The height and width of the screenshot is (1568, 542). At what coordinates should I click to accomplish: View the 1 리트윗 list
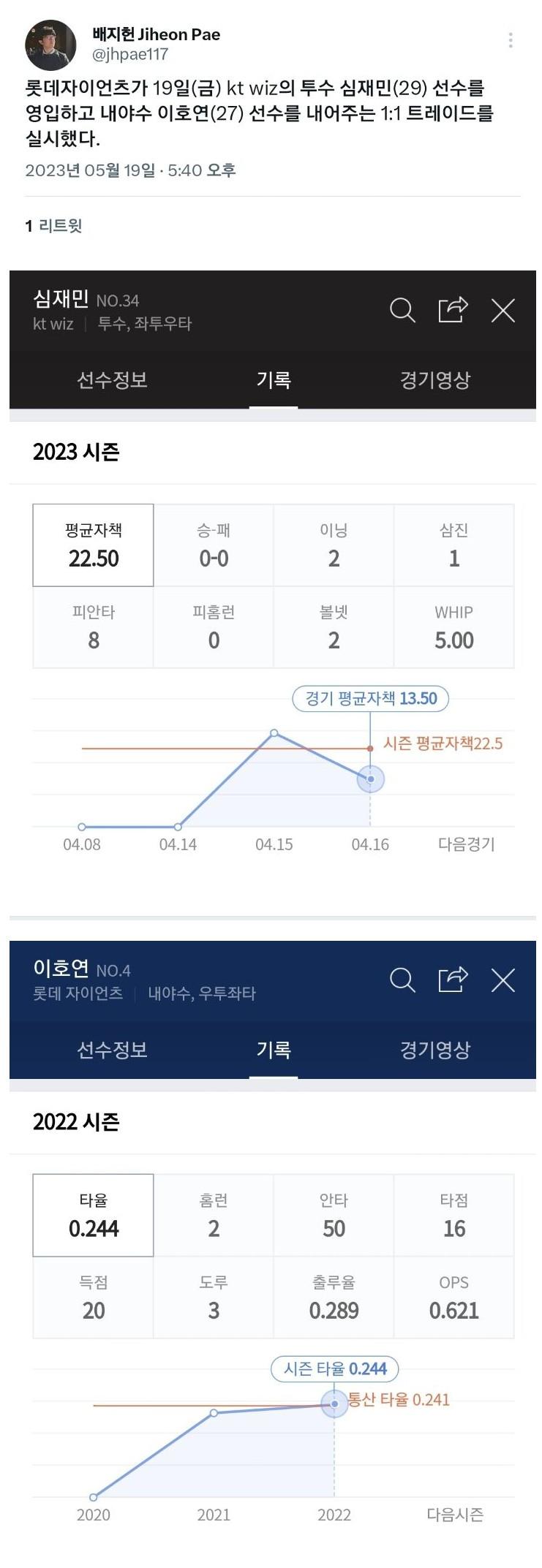(x=53, y=226)
